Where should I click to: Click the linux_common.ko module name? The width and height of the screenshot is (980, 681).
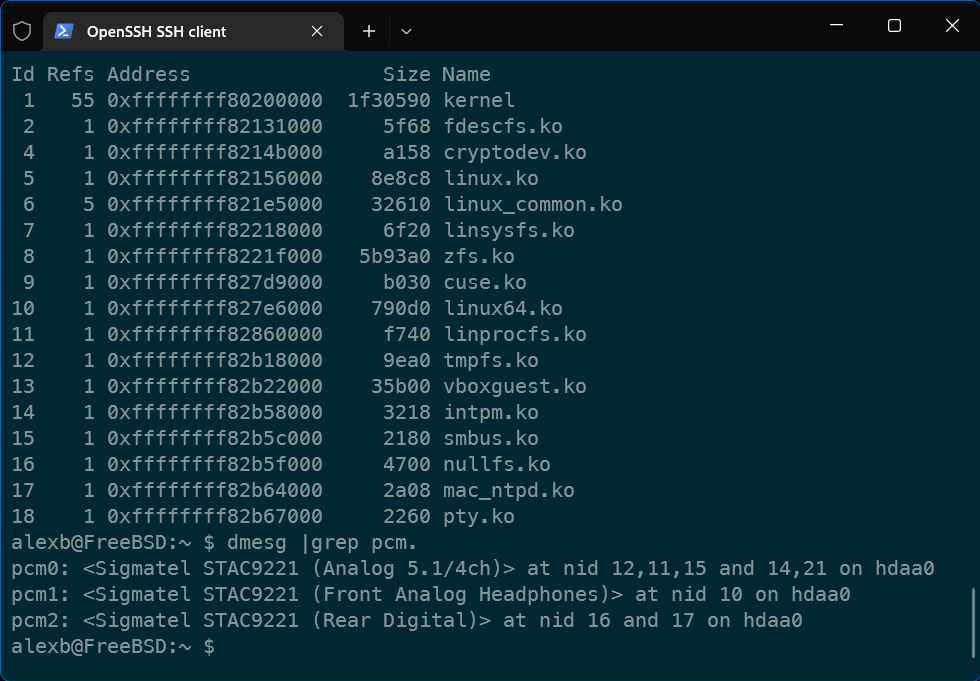tap(533, 205)
